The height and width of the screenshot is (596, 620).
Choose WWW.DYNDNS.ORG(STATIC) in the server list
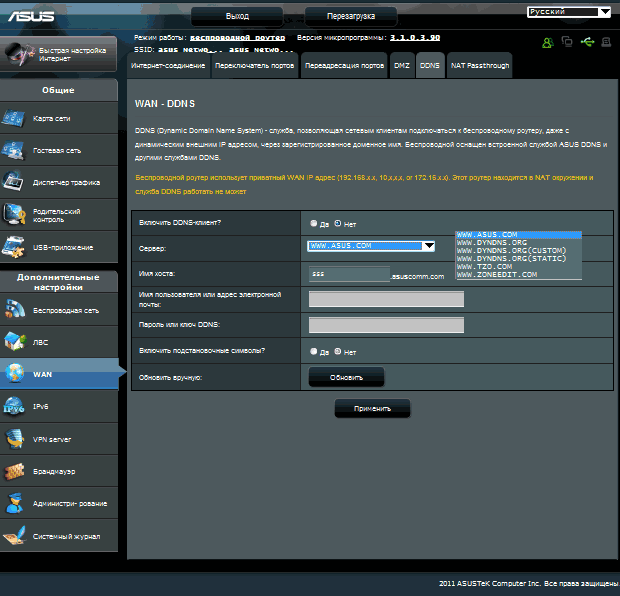[518, 259]
